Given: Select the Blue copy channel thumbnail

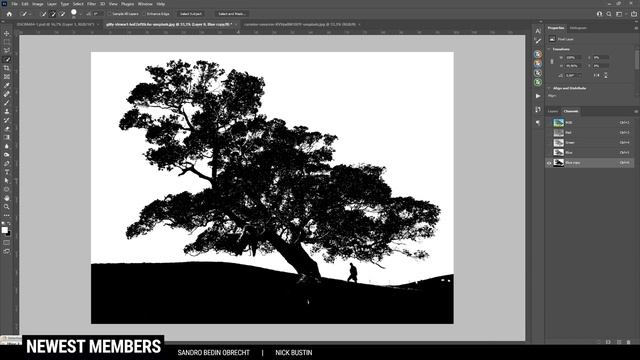Looking at the screenshot, I should click(558, 162).
